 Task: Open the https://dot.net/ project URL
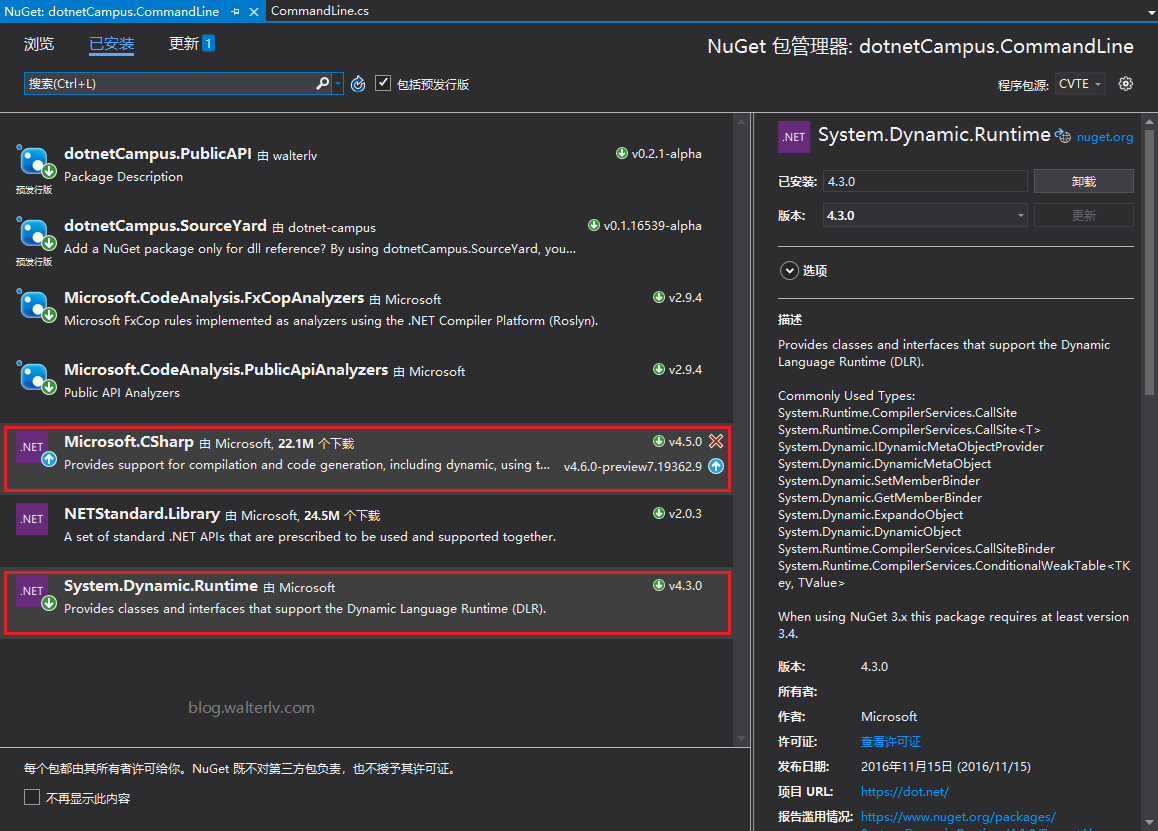[x=904, y=791]
